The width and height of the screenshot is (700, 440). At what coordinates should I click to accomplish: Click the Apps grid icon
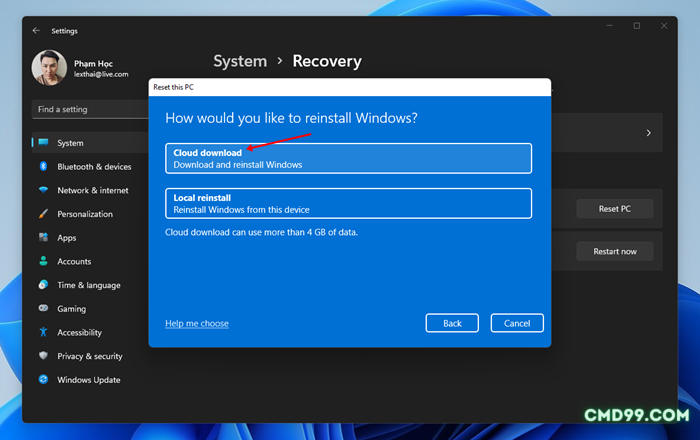pos(43,237)
